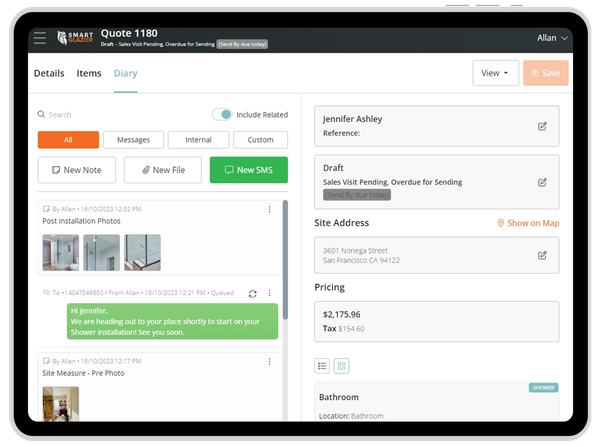Refresh the queued SMS status
The image size is (600, 447).
[253, 294]
